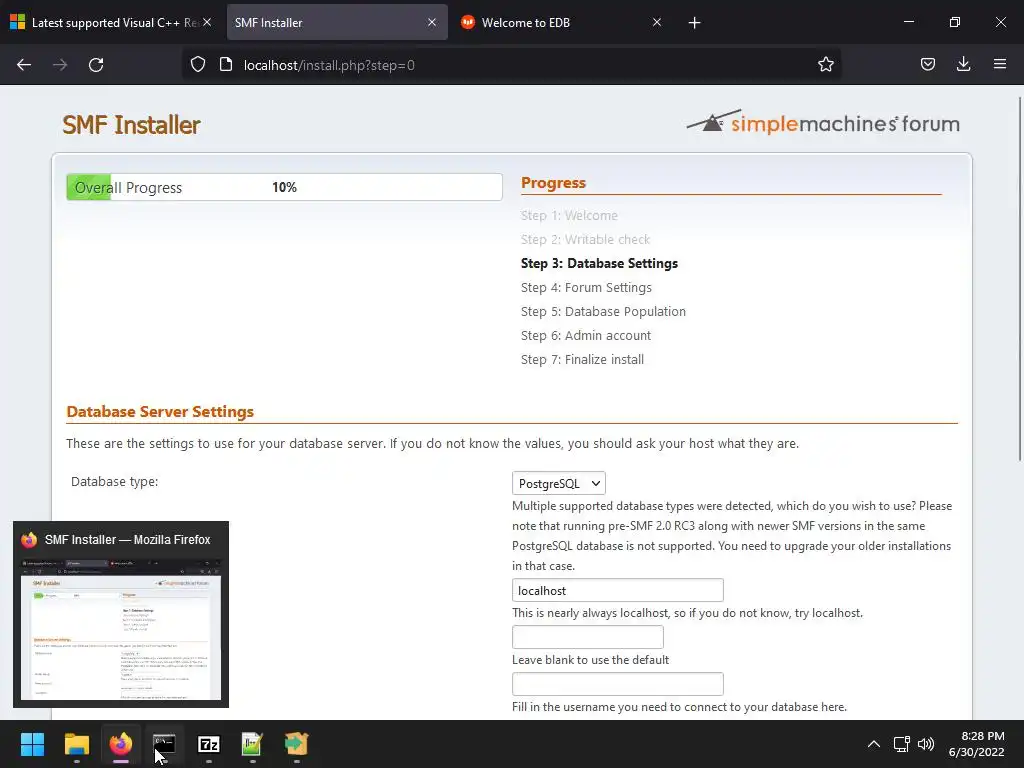Open the tracking protection shield icon
Viewport: 1024px width, 768px height.
click(198, 65)
